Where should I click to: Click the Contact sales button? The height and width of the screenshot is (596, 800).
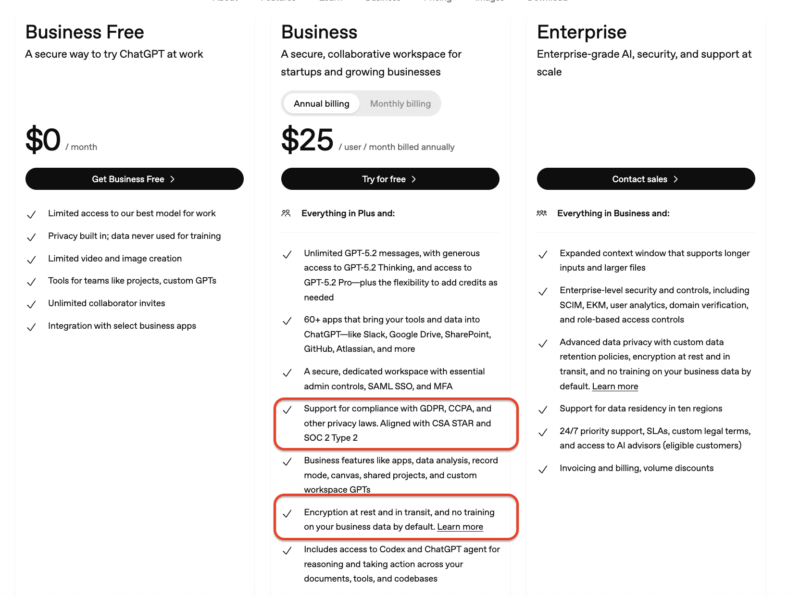click(x=645, y=179)
